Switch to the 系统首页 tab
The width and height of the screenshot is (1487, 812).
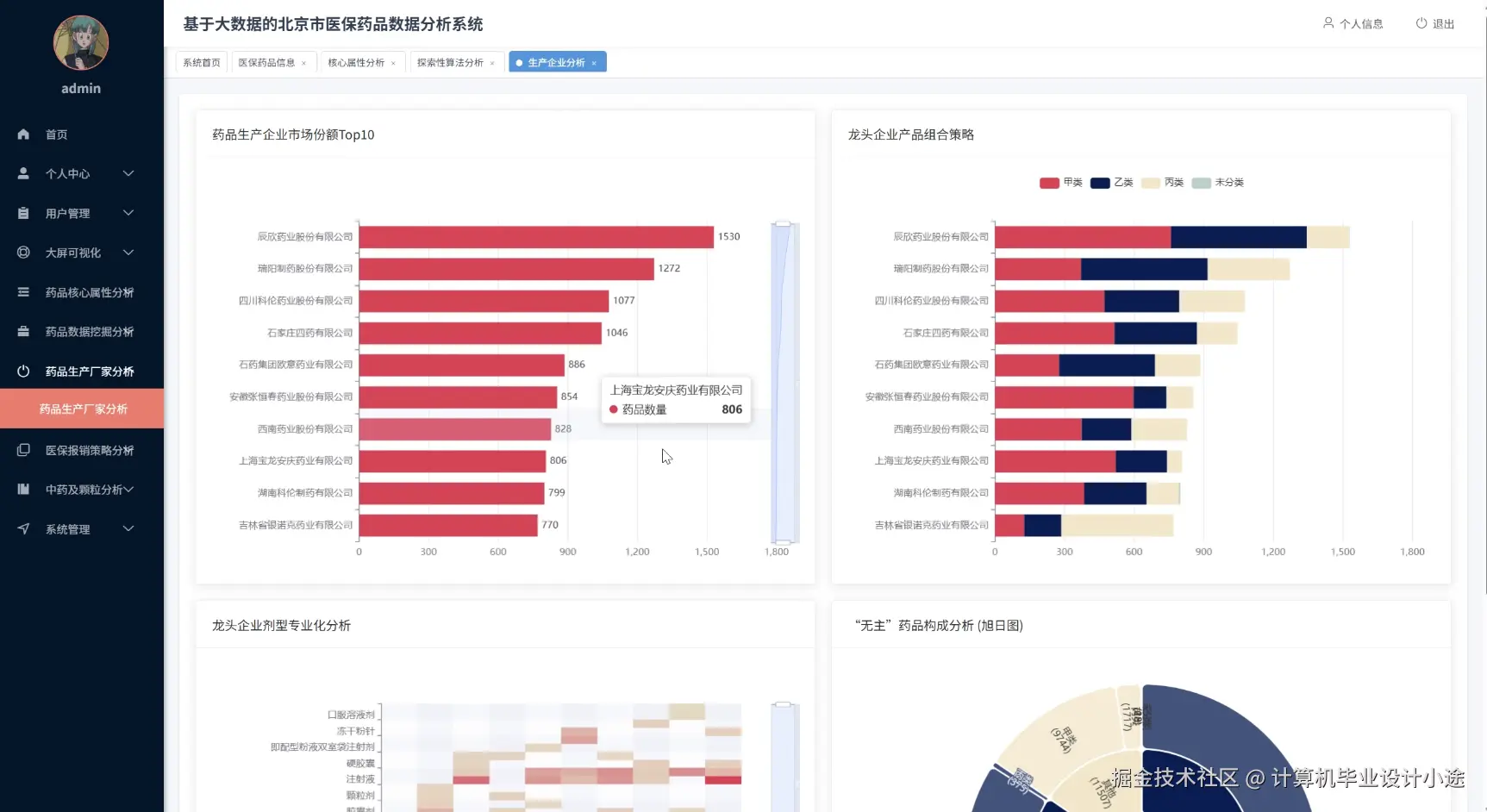click(x=202, y=62)
